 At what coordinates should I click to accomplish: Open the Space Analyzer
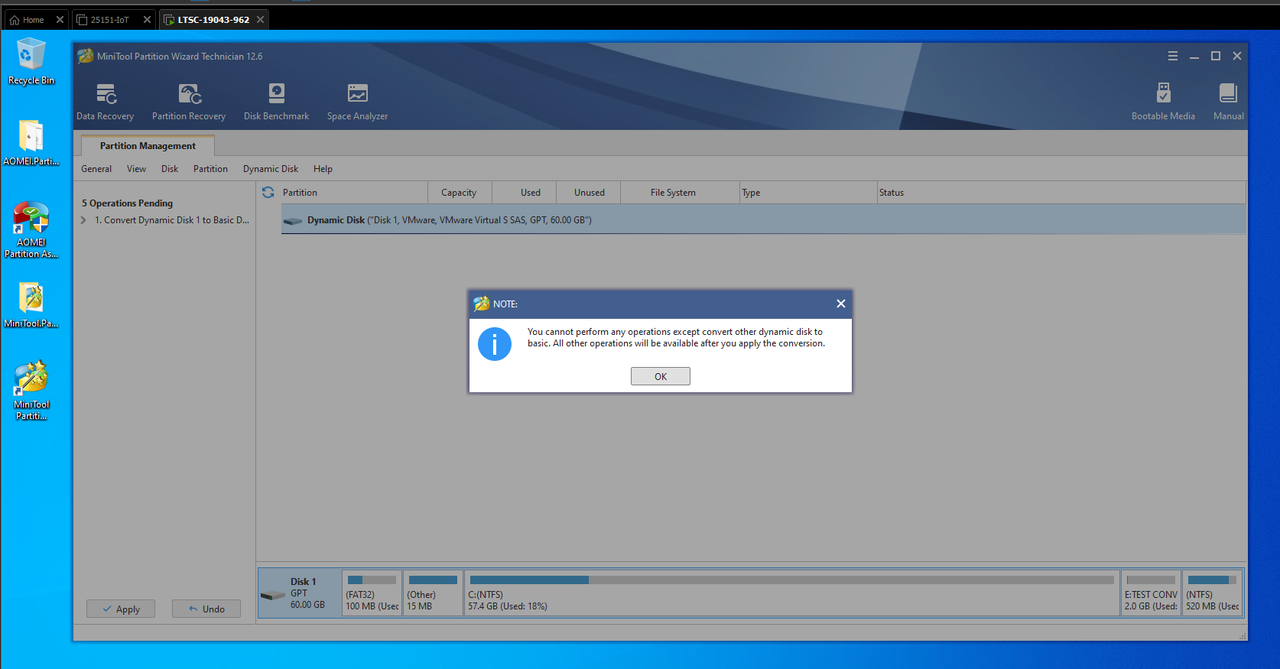pos(357,102)
